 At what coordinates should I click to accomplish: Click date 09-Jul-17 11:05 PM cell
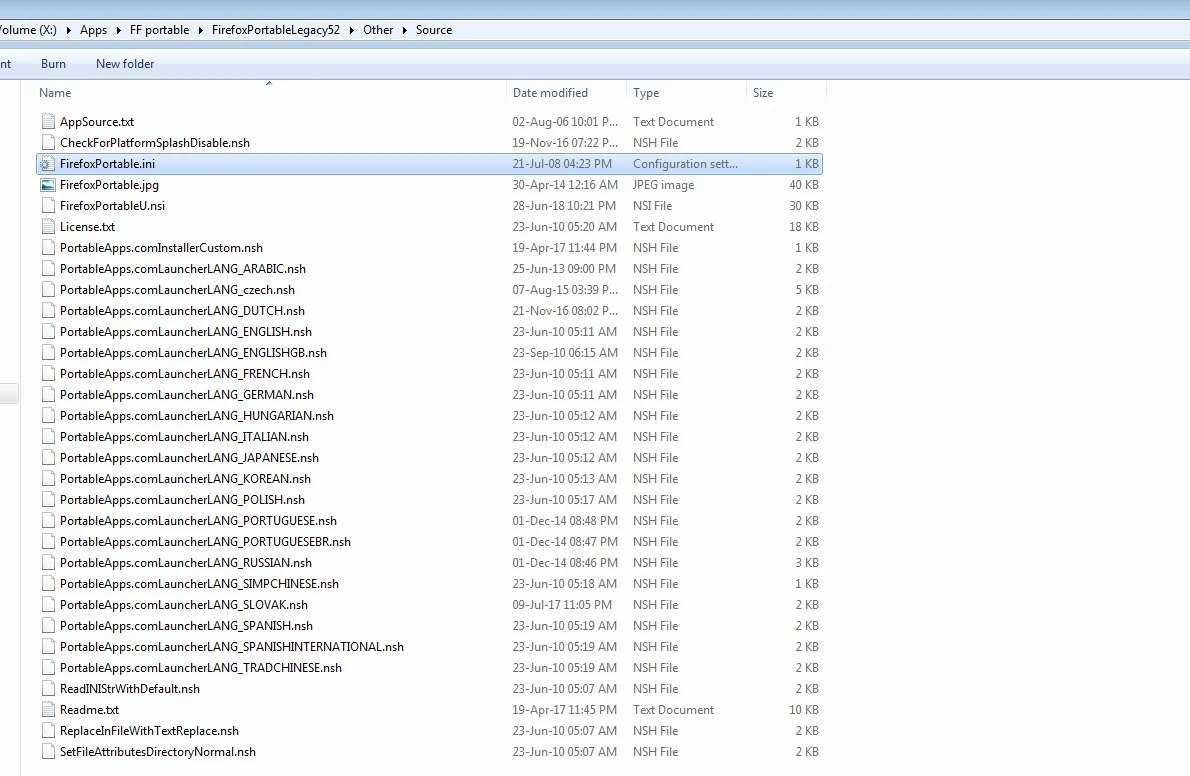point(562,605)
